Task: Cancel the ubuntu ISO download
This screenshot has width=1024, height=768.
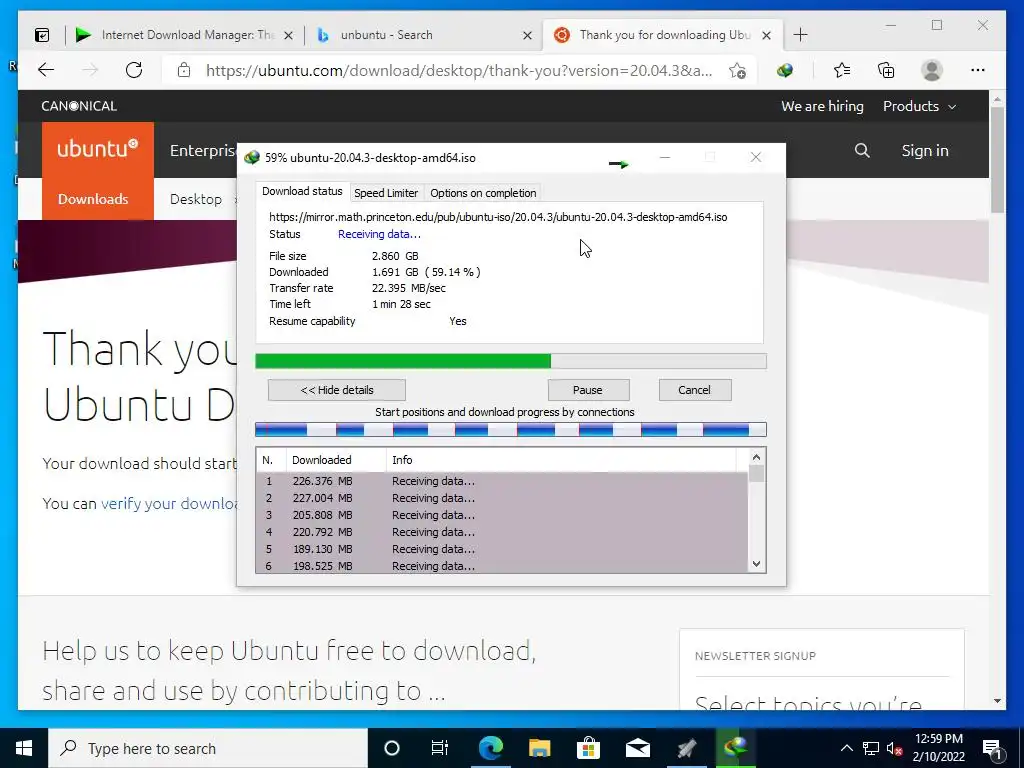Action: point(694,390)
